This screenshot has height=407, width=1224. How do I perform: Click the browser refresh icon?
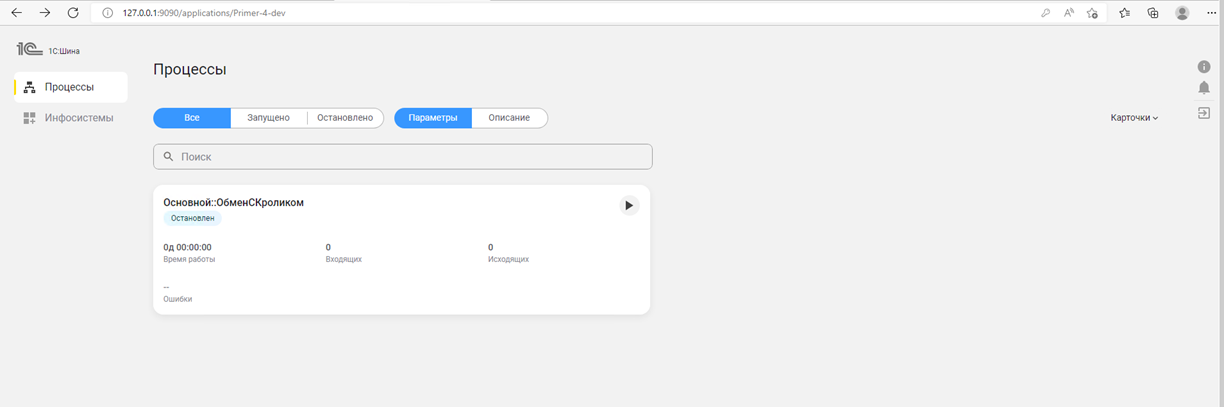click(73, 13)
